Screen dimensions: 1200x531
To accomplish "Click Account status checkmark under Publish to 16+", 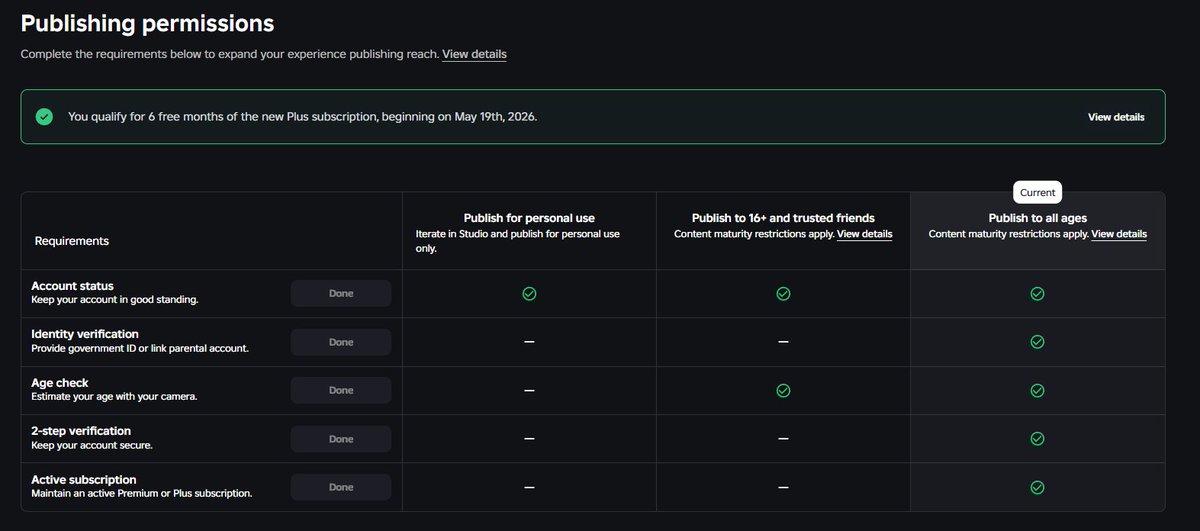I will point(783,294).
